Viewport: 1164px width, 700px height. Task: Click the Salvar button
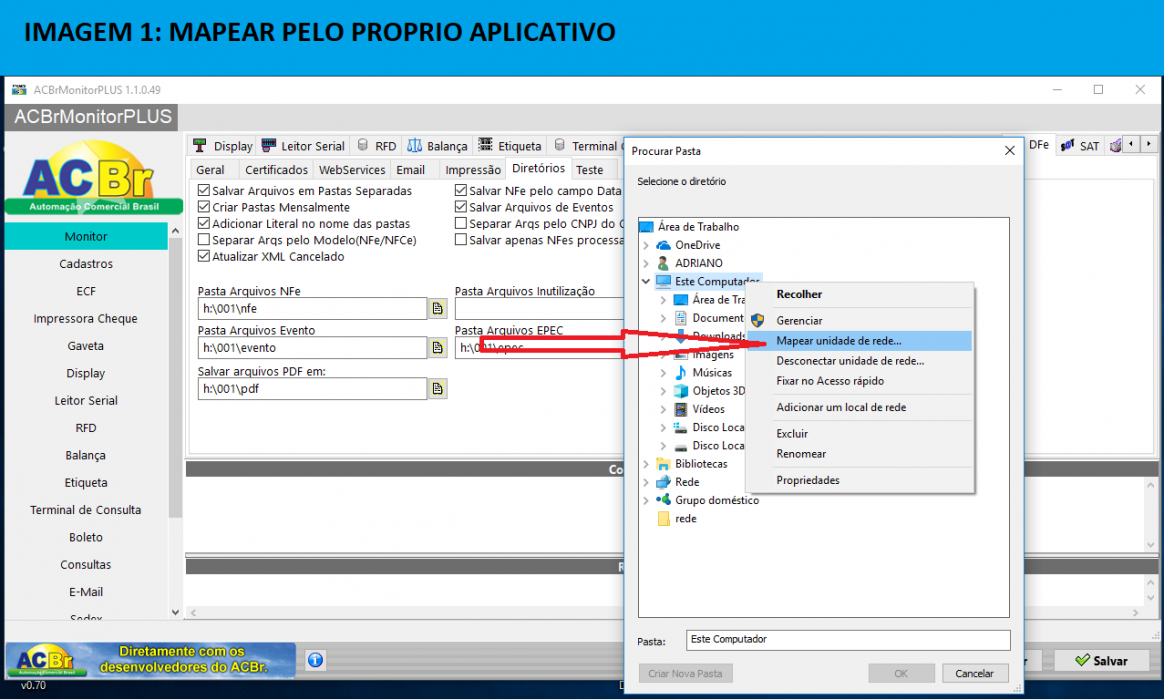[1102, 660]
